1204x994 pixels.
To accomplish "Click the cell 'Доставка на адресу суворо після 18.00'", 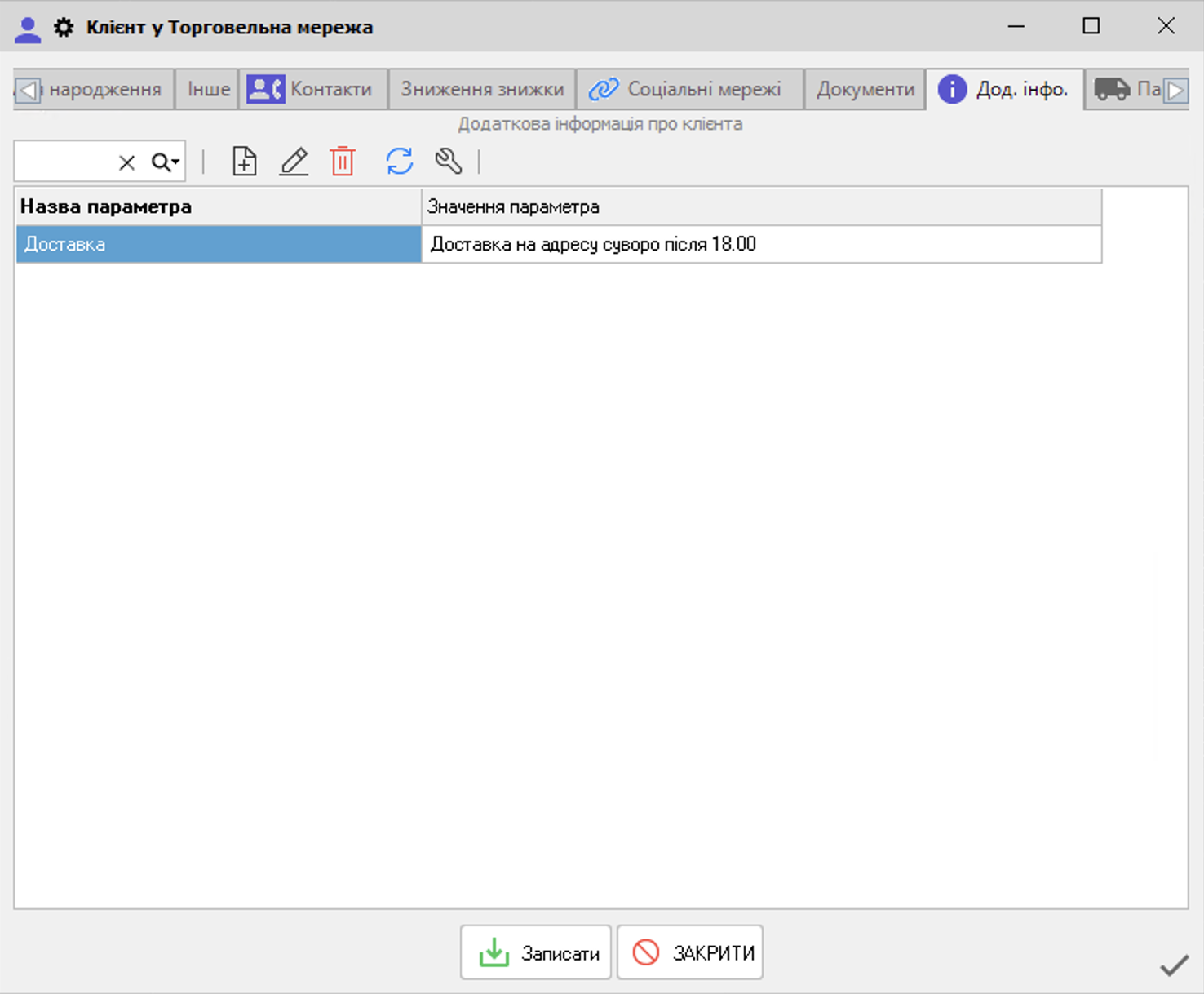I will (x=761, y=244).
